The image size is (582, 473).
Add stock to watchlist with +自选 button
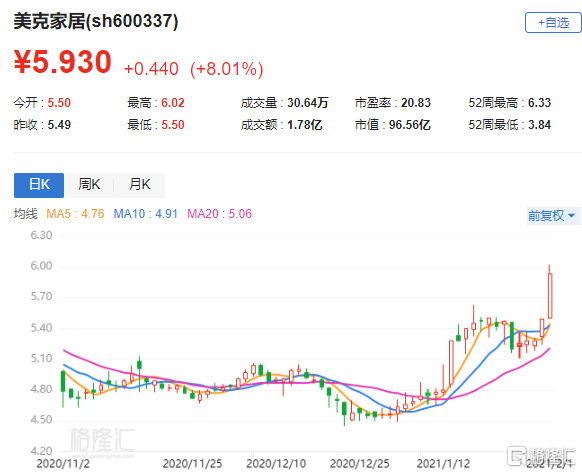tap(553, 22)
